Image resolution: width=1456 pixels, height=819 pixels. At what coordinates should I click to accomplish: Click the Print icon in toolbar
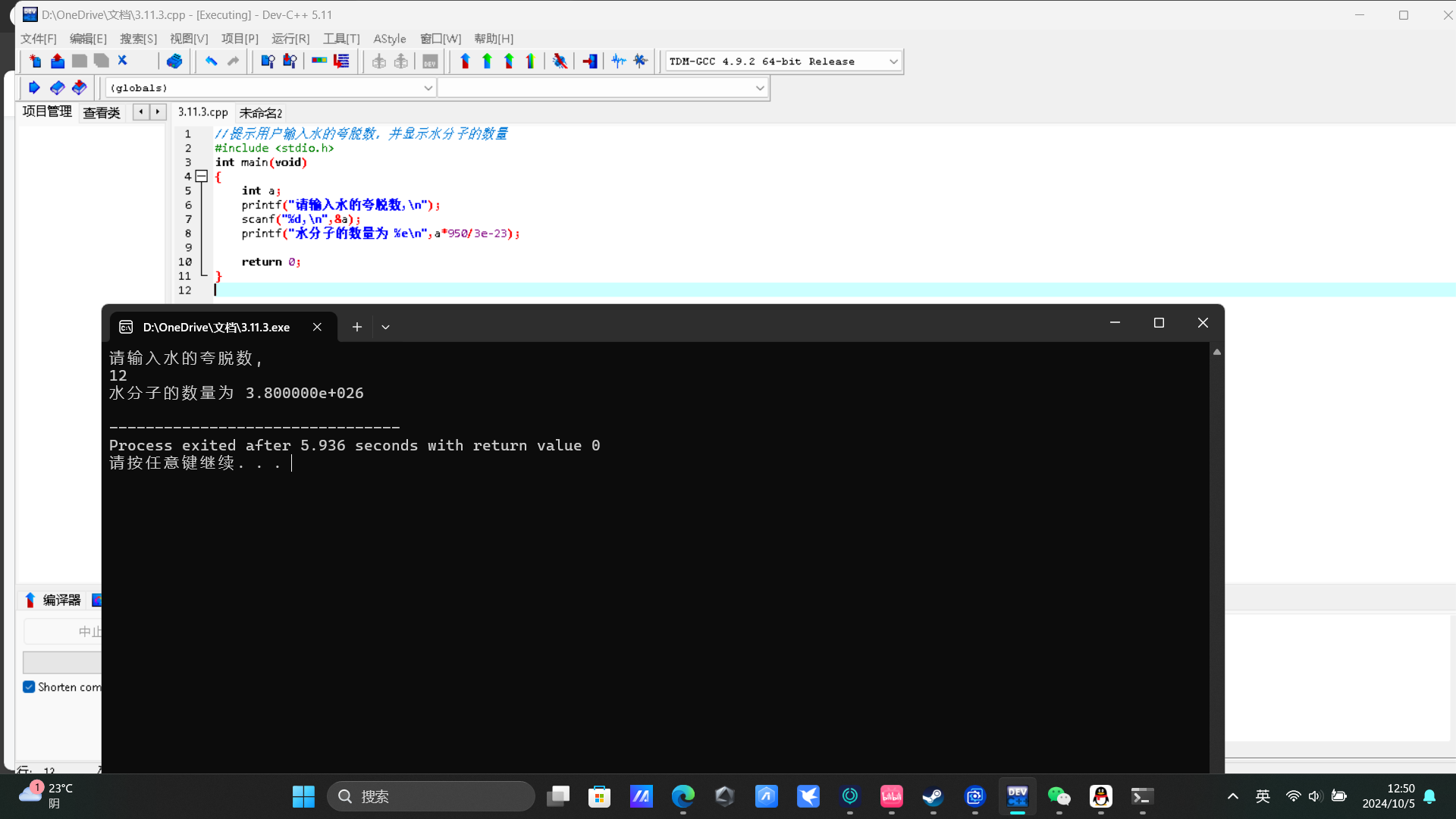[x=174, y=61]
